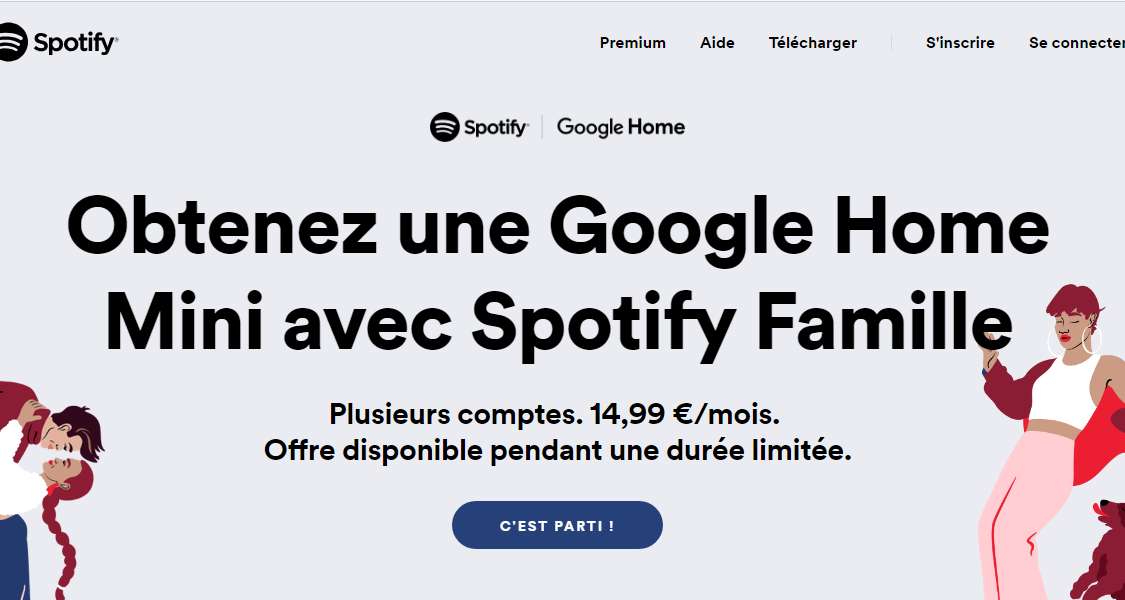Select S'inscrire to sign up
Screen dimensions: 1125x600
pyautogui.click(x=960, y=43)
